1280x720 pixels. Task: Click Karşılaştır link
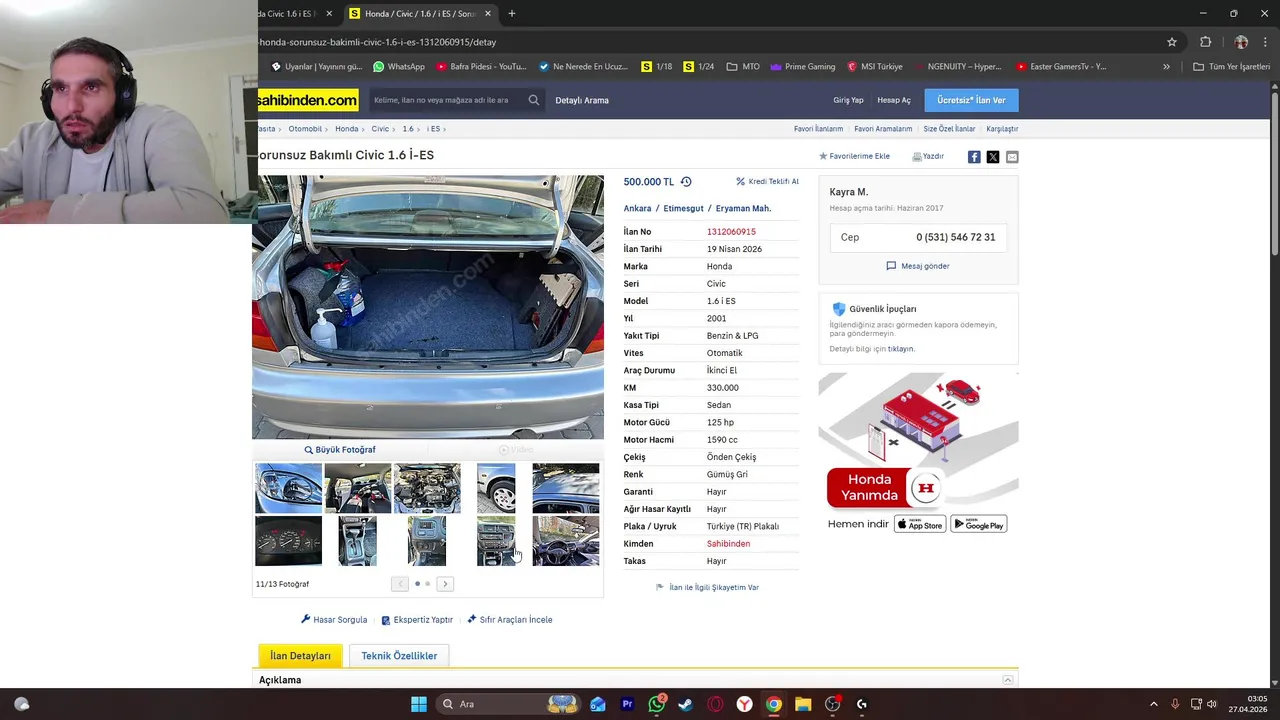pos(1002,129)
